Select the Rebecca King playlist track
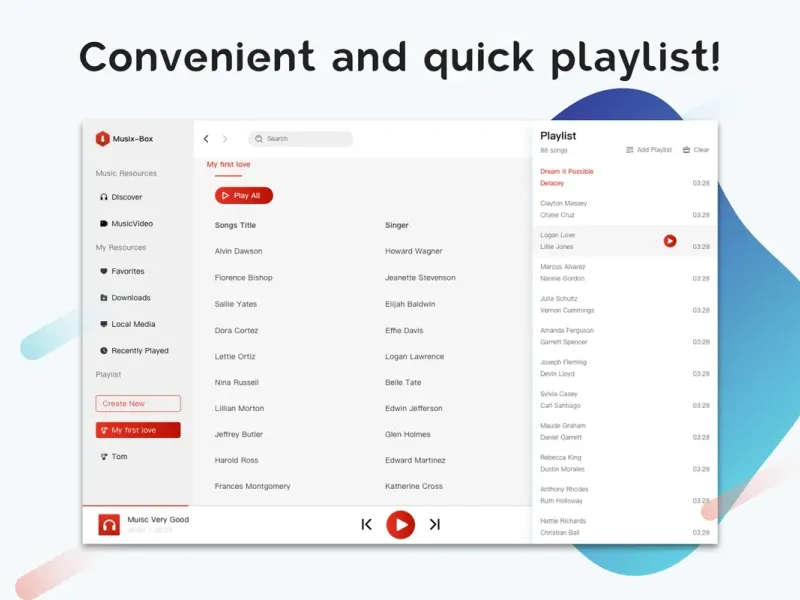 (624, 463)
